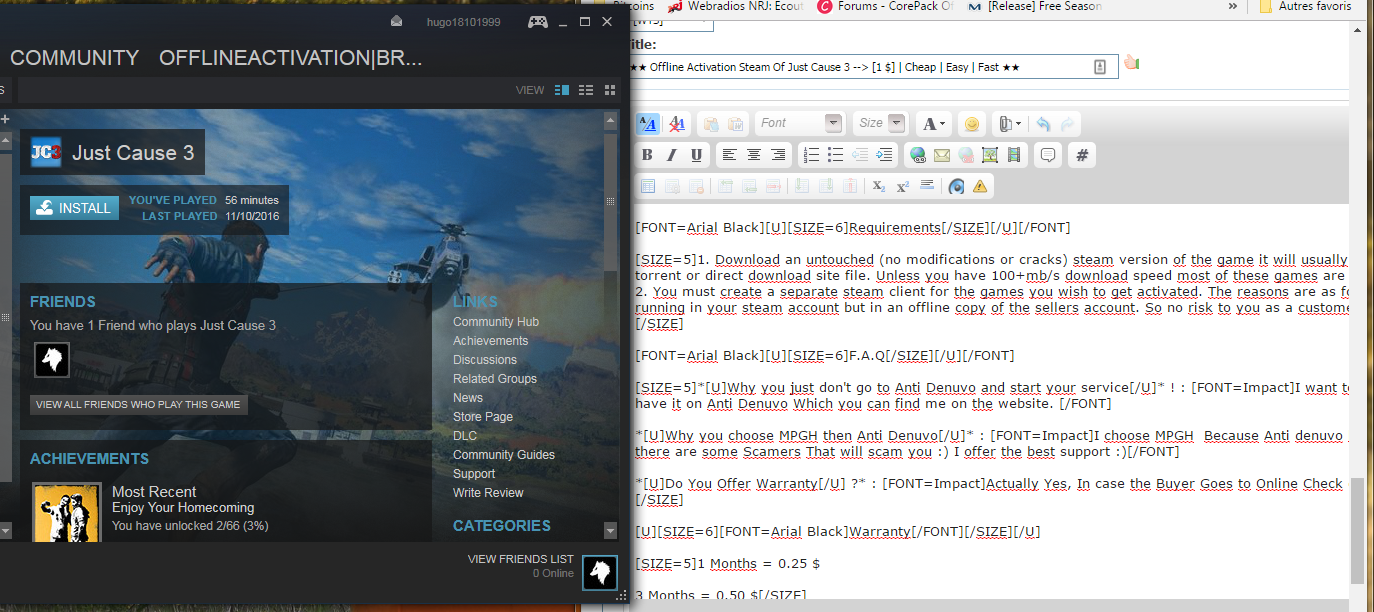This screenshot has height=612, width=1374.
Task: Click the Undo arrow in the editor
Action: 1043,124
